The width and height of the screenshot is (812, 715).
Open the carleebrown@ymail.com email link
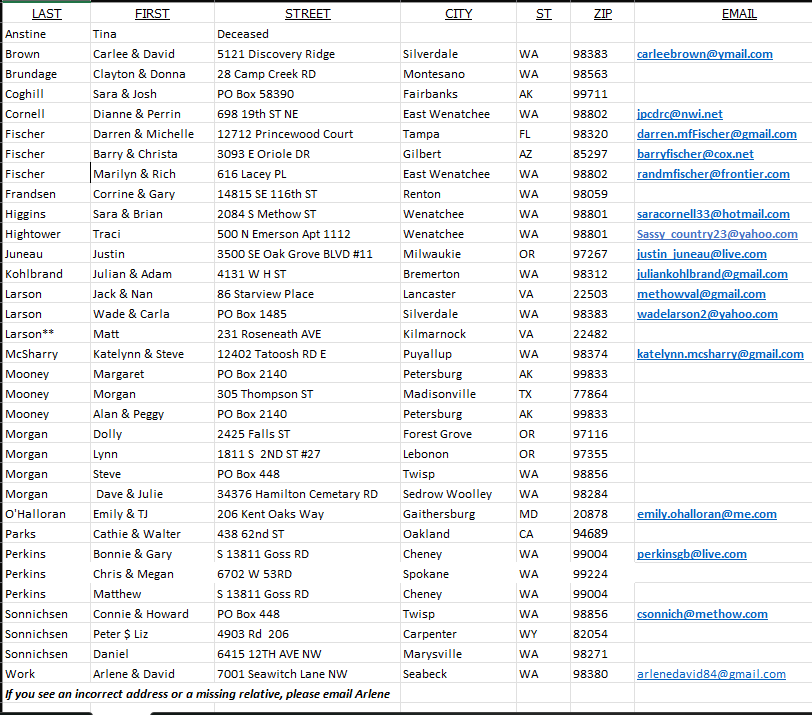704,54
